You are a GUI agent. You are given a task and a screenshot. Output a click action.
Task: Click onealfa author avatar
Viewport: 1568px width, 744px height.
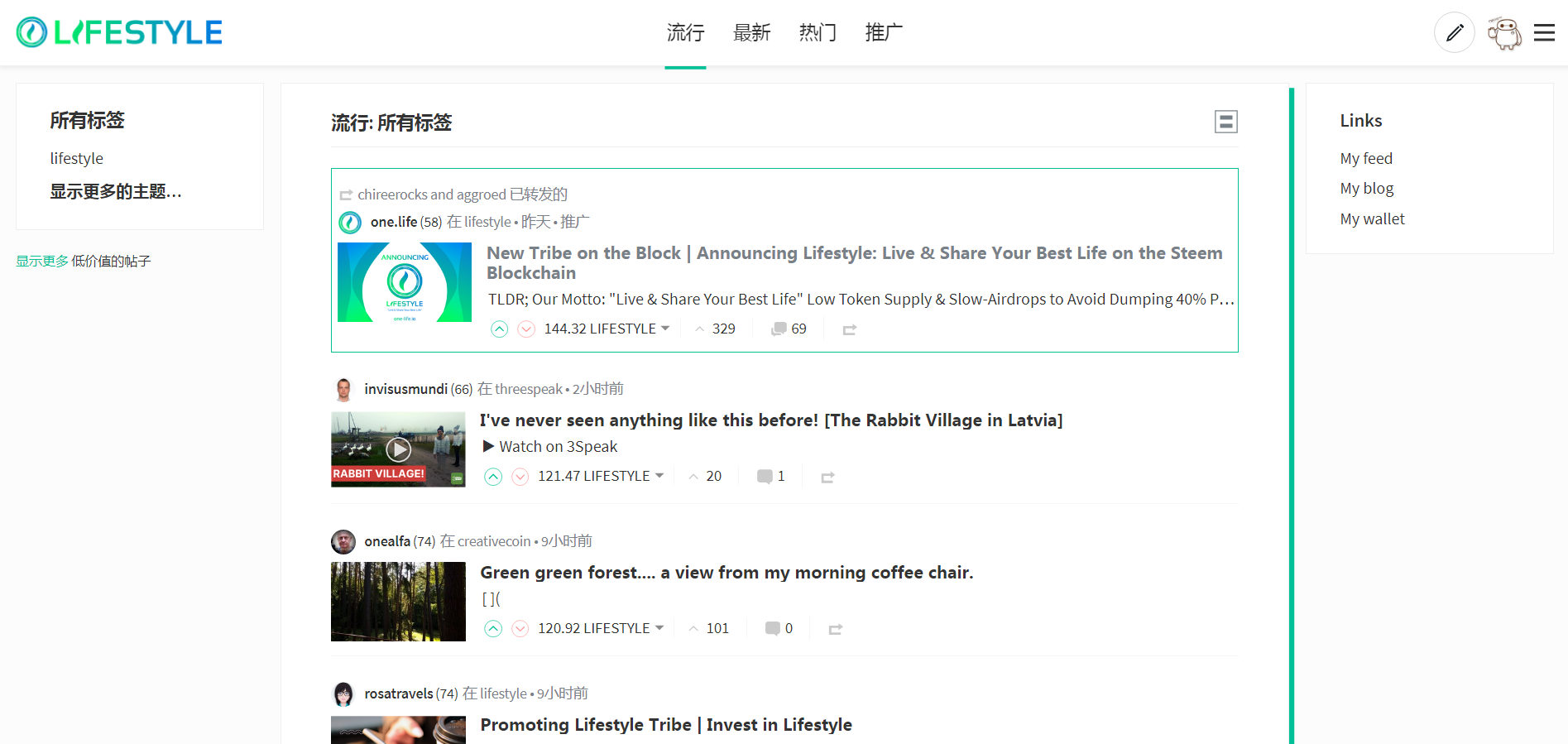coord(343,542)
